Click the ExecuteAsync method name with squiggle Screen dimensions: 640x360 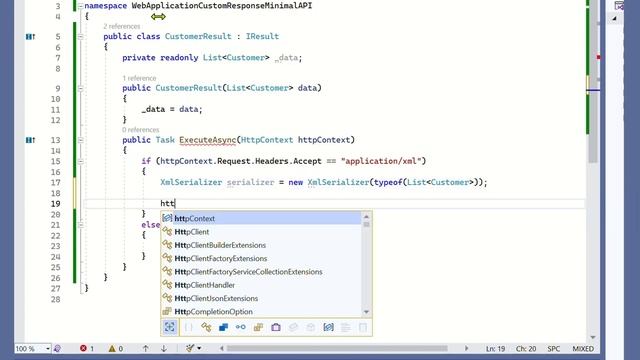(x=207, y=140)
